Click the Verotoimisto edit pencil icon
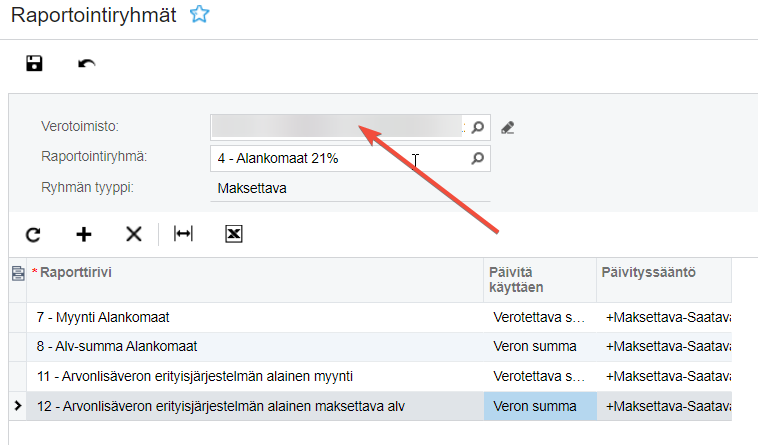 [x=508, y=127]
